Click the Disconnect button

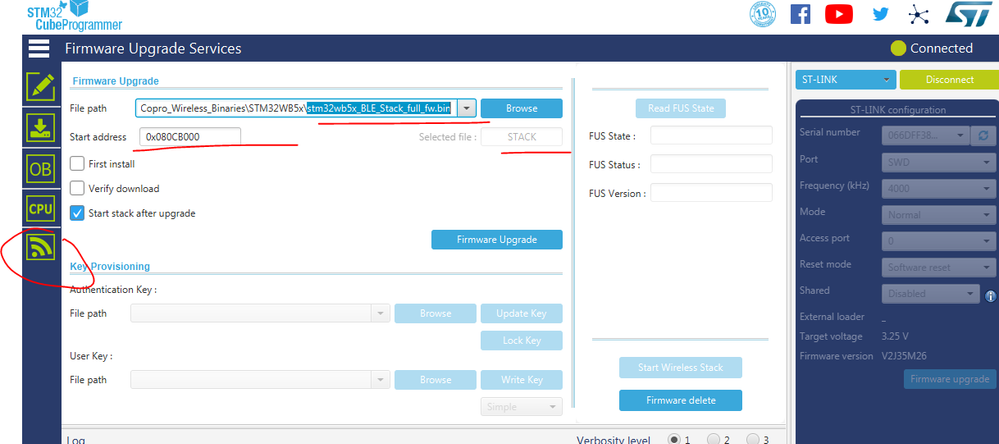pos(949,80)
